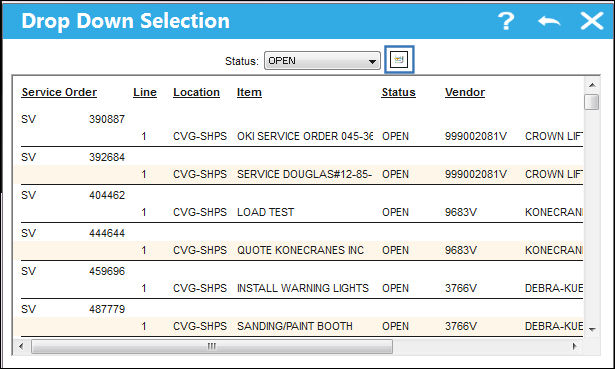Click vendor 999002081V in the 390887 row

(476, 136)
